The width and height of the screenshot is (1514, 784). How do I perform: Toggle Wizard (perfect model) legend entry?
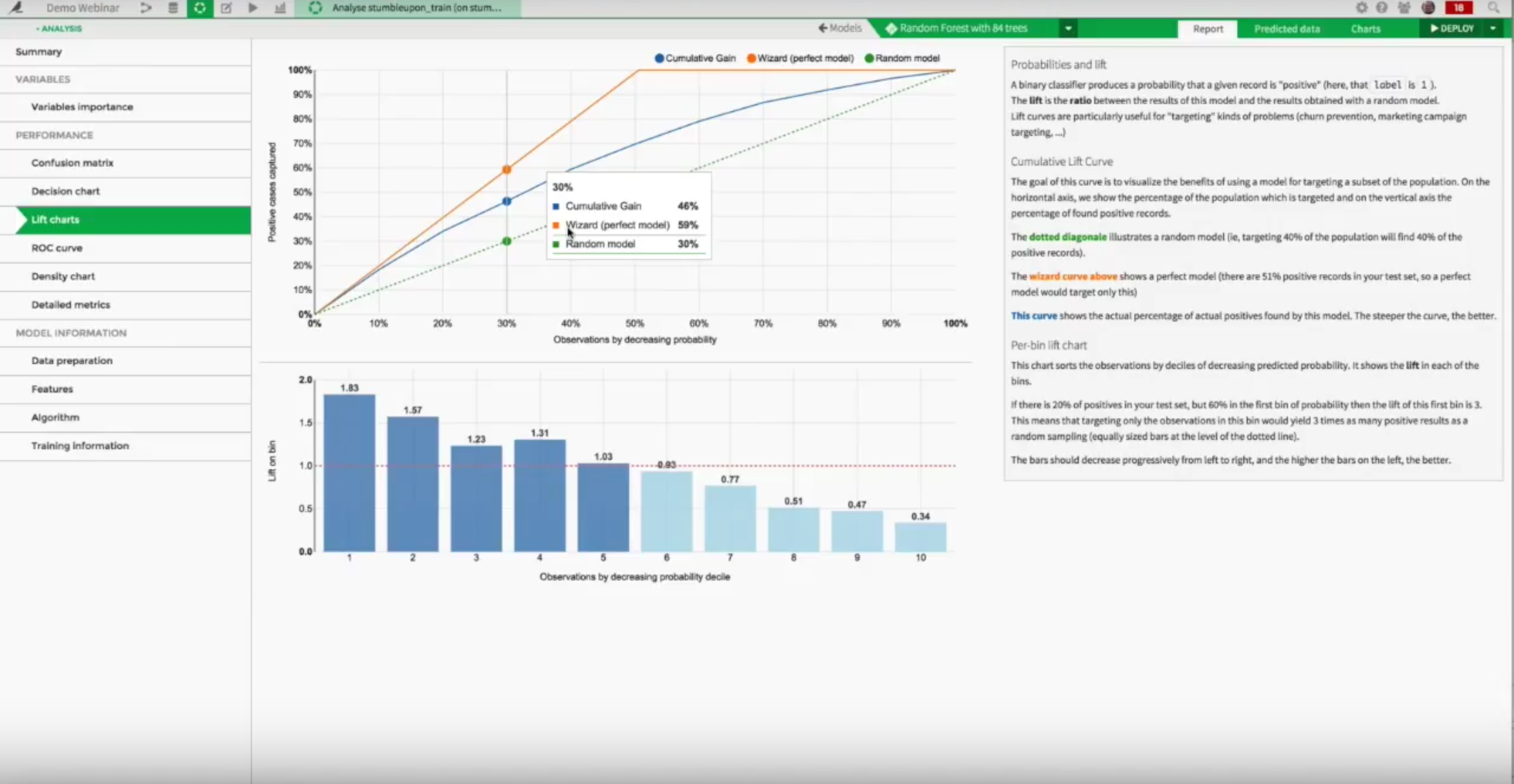(x=800, y=58)
